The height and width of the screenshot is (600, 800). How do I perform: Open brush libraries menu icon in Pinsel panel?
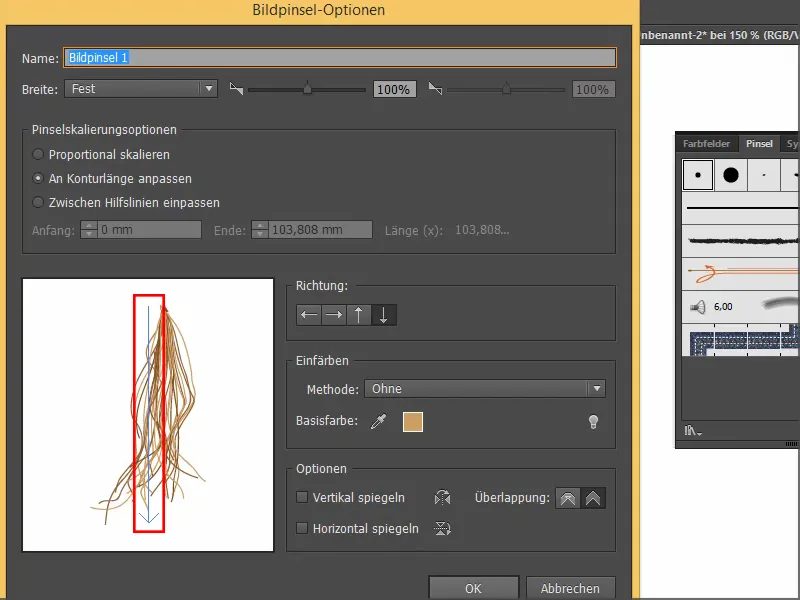point(693,431)
